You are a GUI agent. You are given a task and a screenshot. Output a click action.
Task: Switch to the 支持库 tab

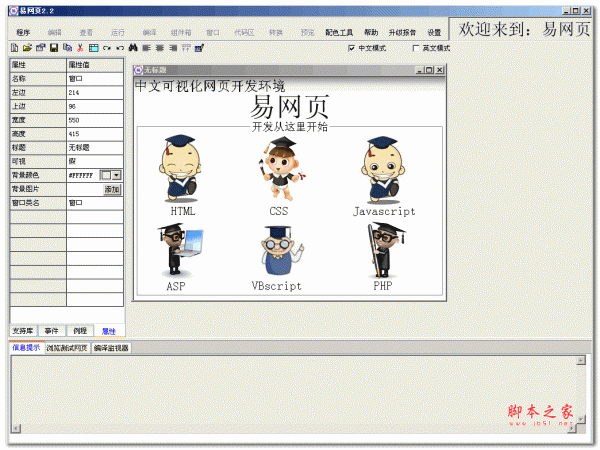[21, 330]
